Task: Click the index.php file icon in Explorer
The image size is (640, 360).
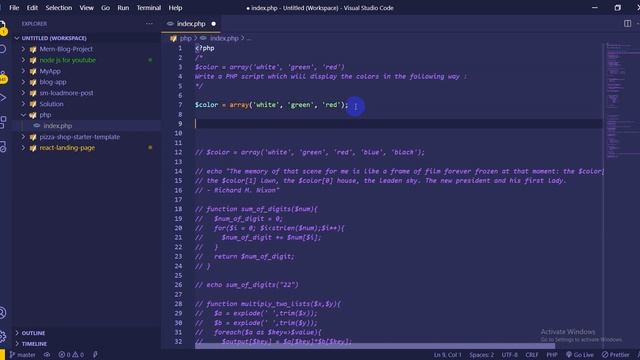Action: tap(37, 126)
